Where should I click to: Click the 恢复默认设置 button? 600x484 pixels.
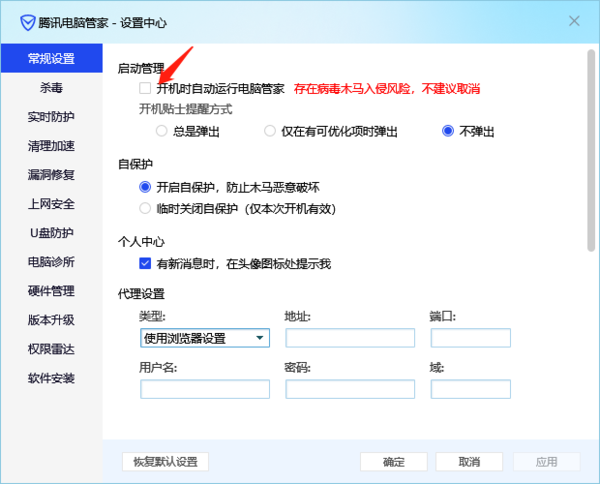165,462
